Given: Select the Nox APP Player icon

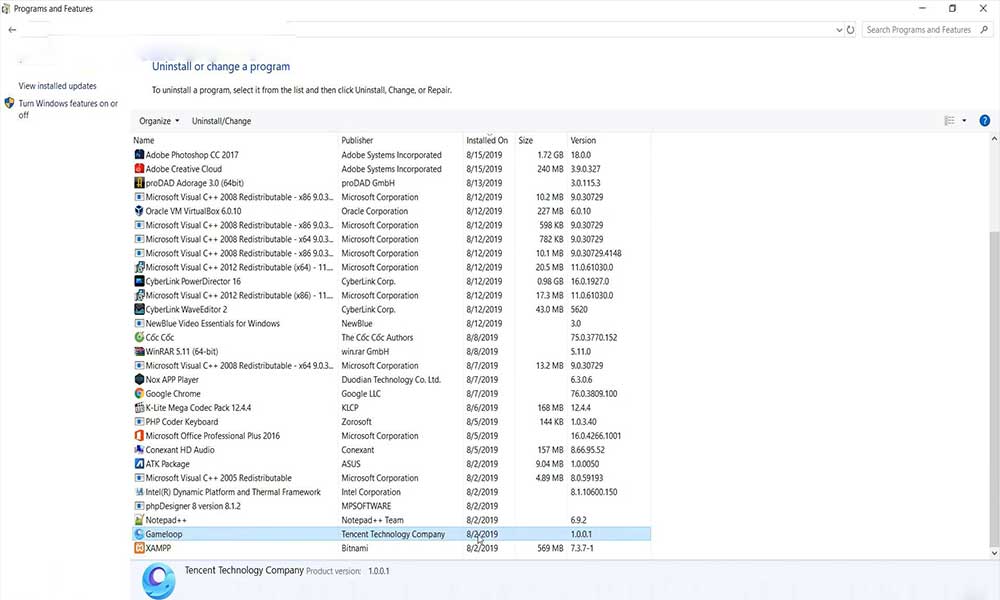Looking at the screenshot, I should coord(139,379).
